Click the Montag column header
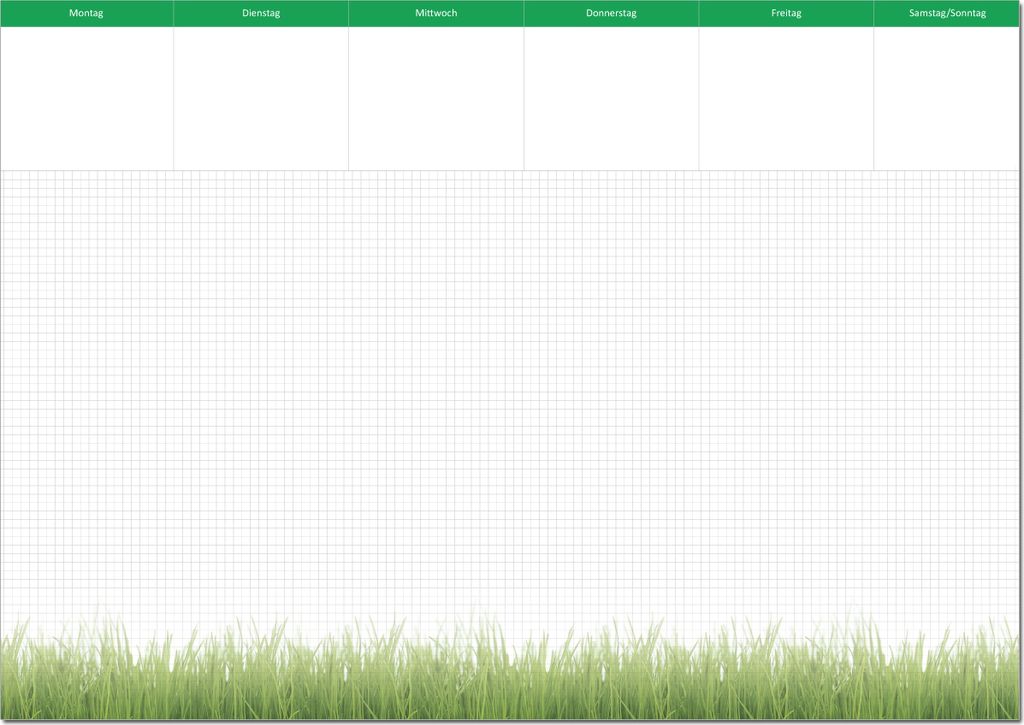The height and width of the screenshot is (725, 1024). (86, 13)
